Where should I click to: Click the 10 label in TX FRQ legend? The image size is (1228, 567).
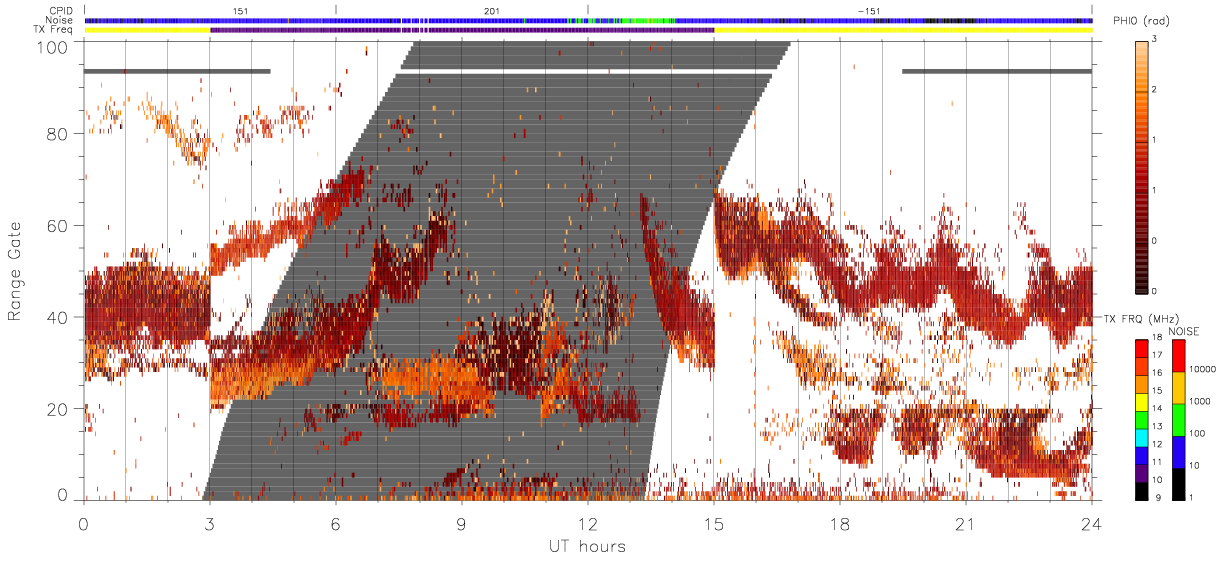[1157, 479]
